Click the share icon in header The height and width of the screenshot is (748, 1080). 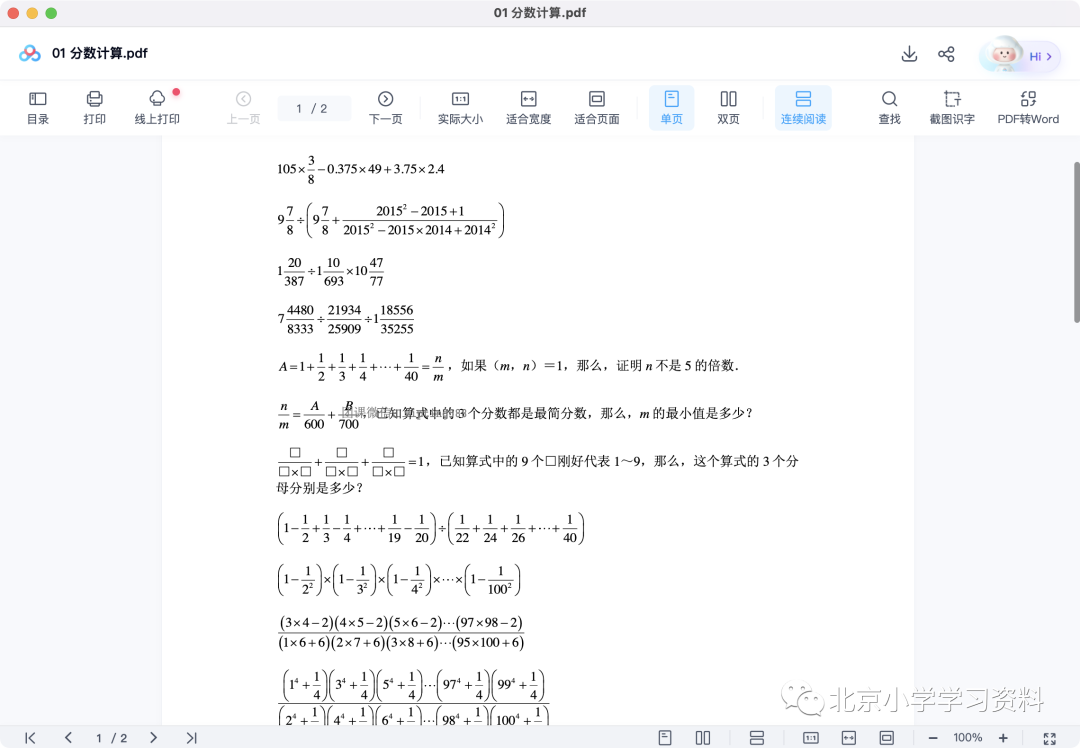946,54
